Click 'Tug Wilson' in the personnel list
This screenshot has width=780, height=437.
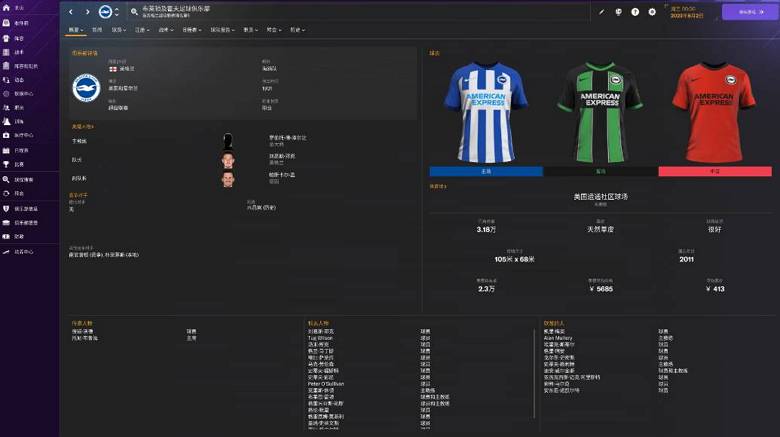pyautogui.click(x=320, y=338)
